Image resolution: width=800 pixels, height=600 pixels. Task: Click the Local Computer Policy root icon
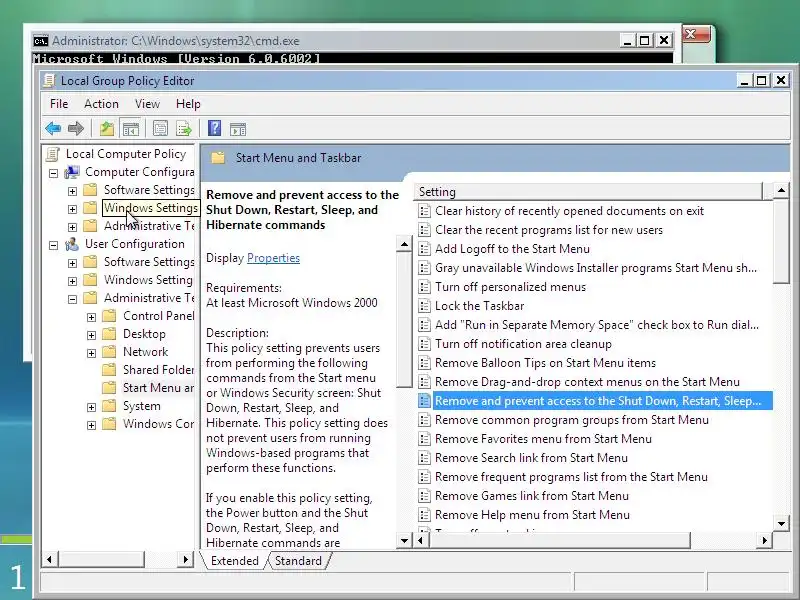point(53,154)
